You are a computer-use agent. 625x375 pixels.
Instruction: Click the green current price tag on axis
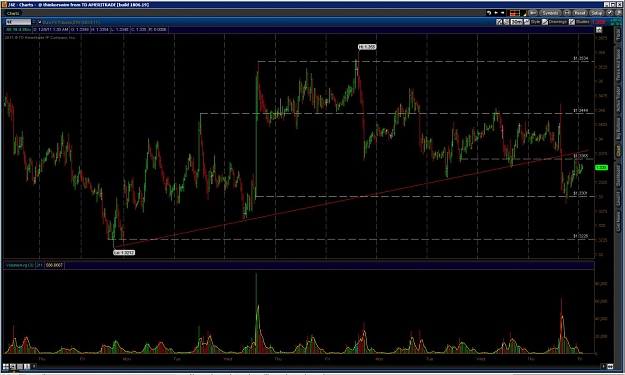601,168
